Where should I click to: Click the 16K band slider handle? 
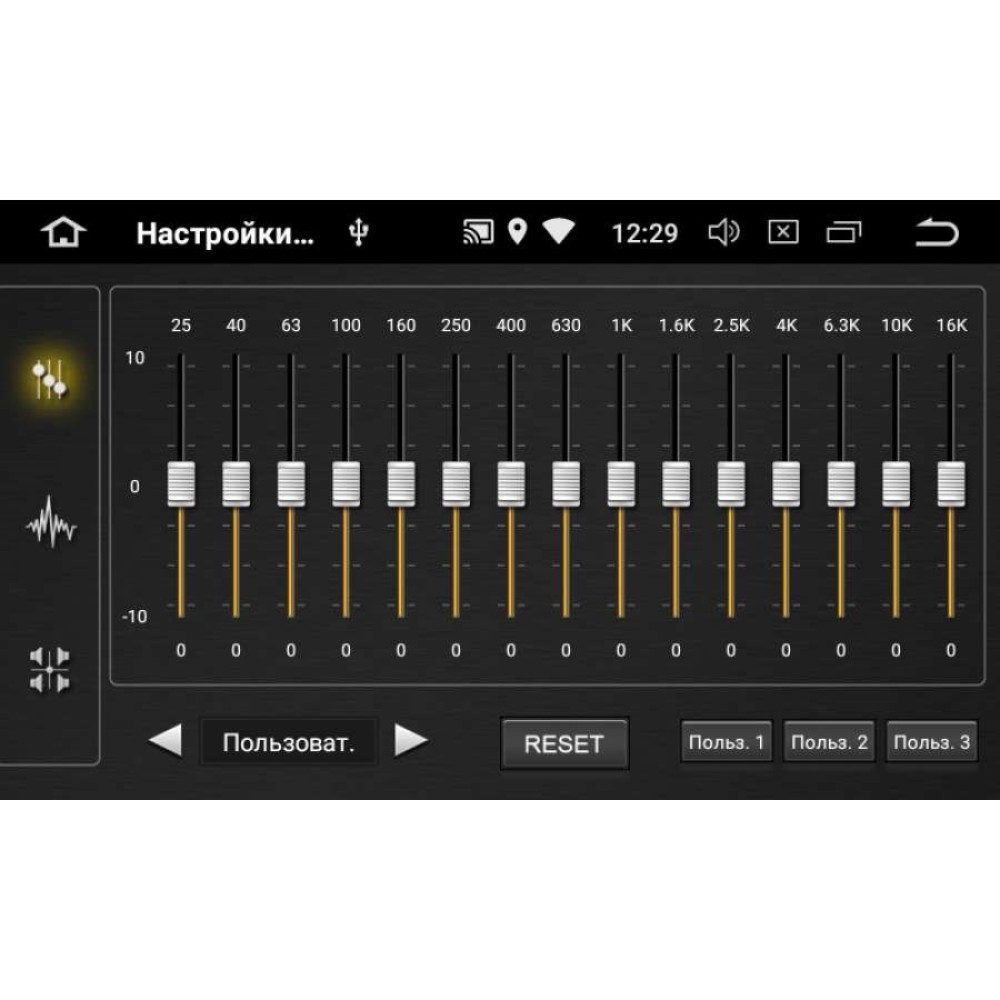tap(951, 485)
